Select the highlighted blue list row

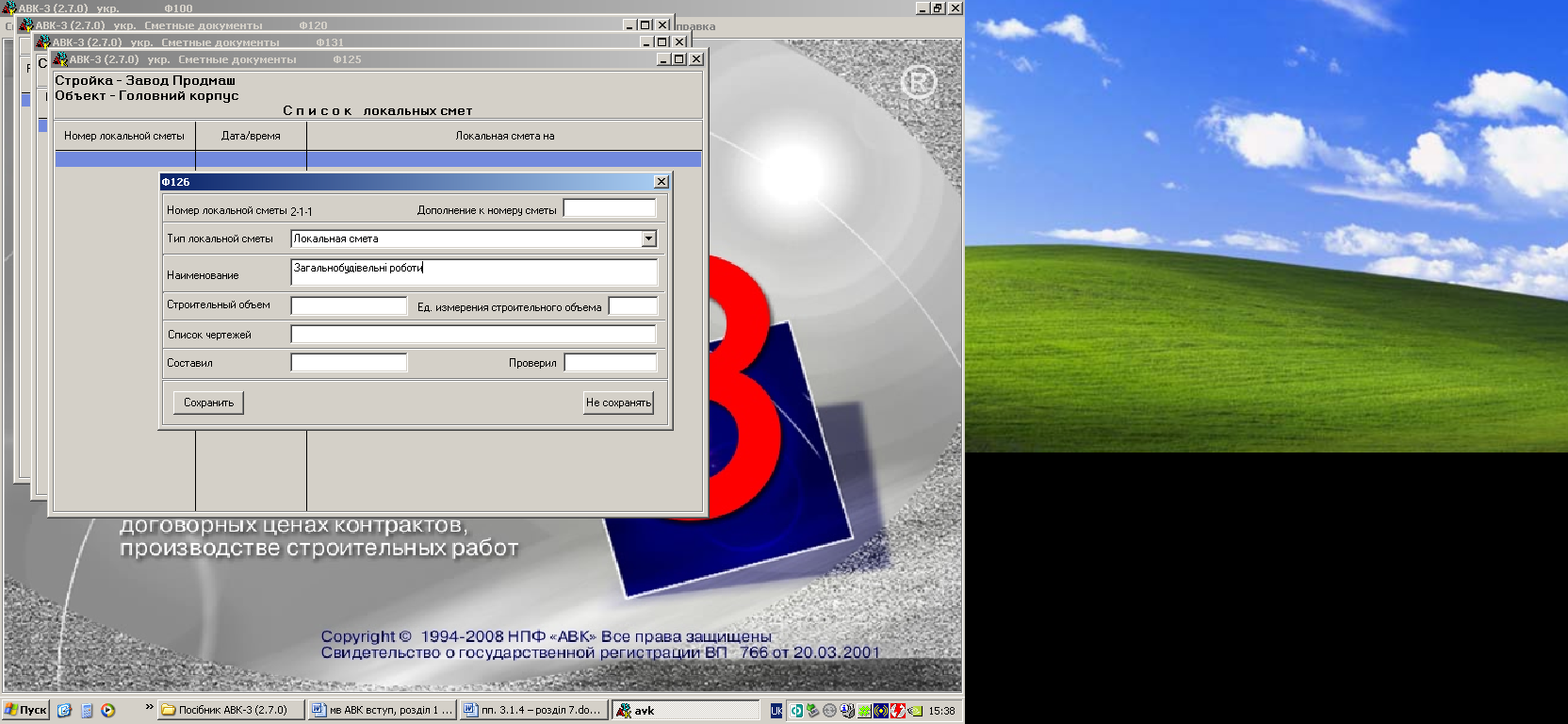[378, 159]
